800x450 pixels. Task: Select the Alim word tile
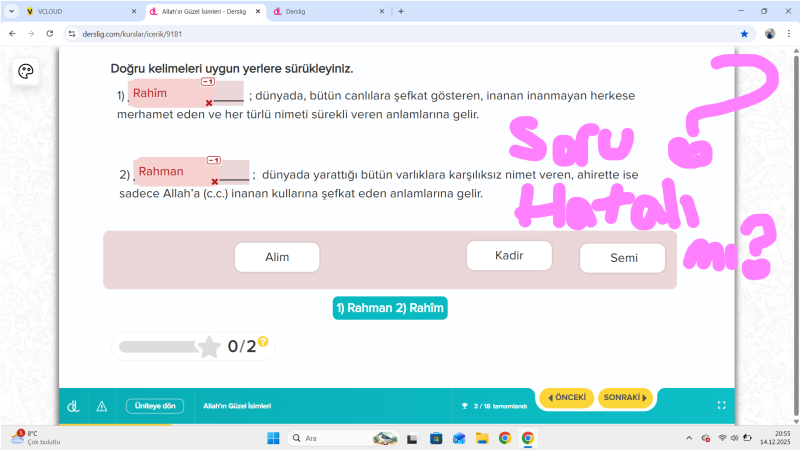click(277, 257)
